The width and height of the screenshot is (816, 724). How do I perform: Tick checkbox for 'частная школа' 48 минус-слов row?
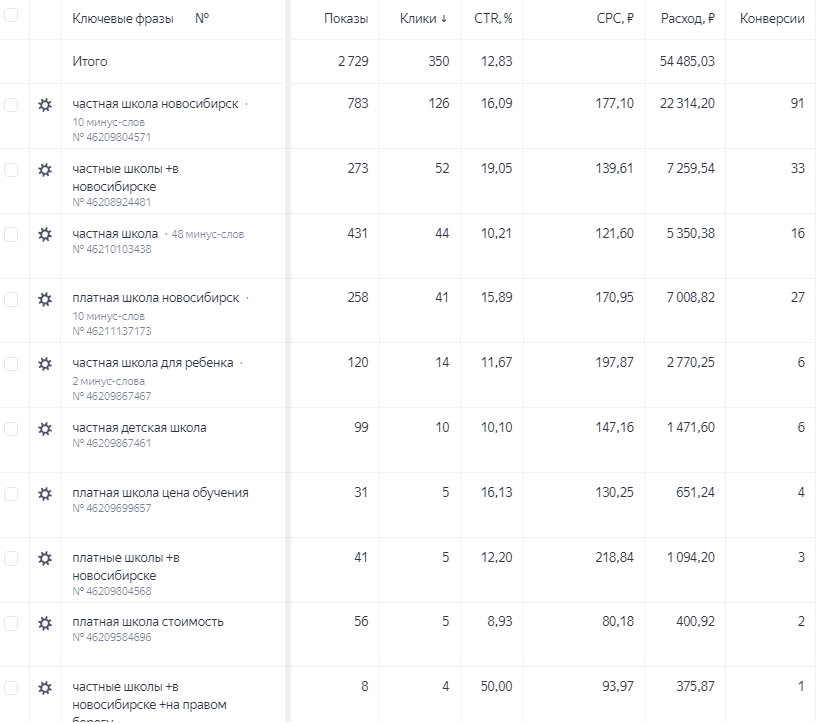(11, 234)
